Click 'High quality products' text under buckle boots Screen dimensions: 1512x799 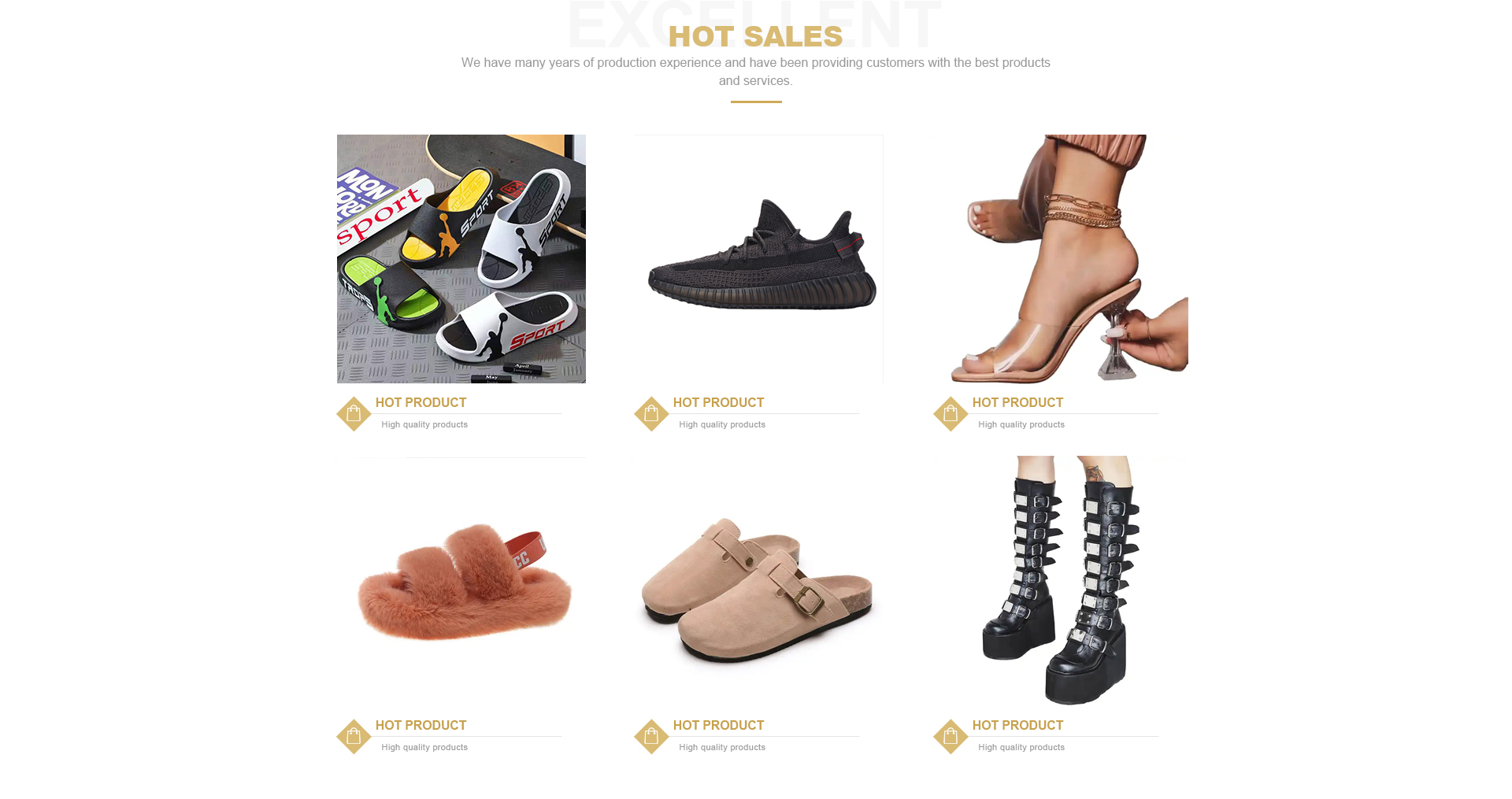1021,747
